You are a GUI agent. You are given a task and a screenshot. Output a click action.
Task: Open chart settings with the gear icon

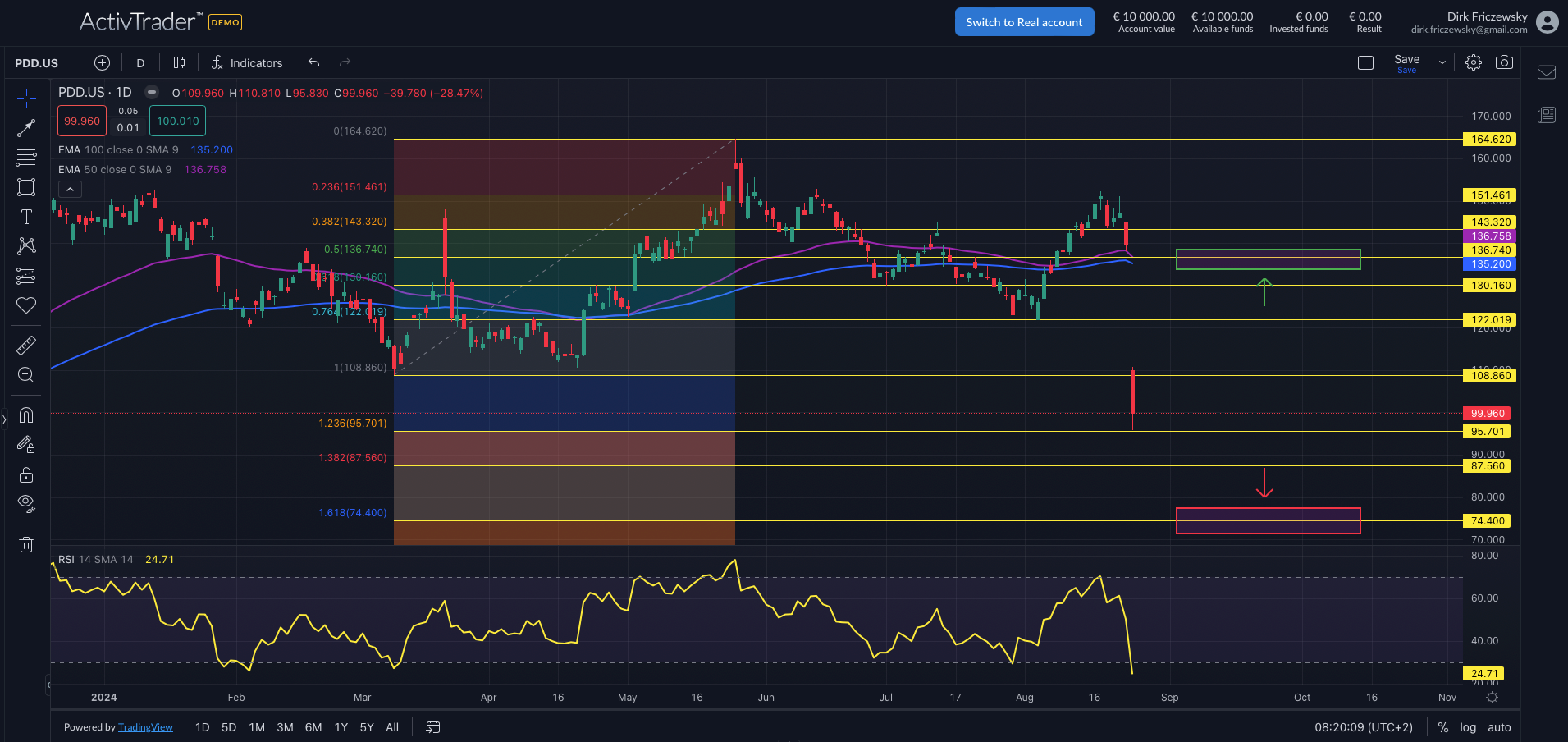click(1474, 62)
